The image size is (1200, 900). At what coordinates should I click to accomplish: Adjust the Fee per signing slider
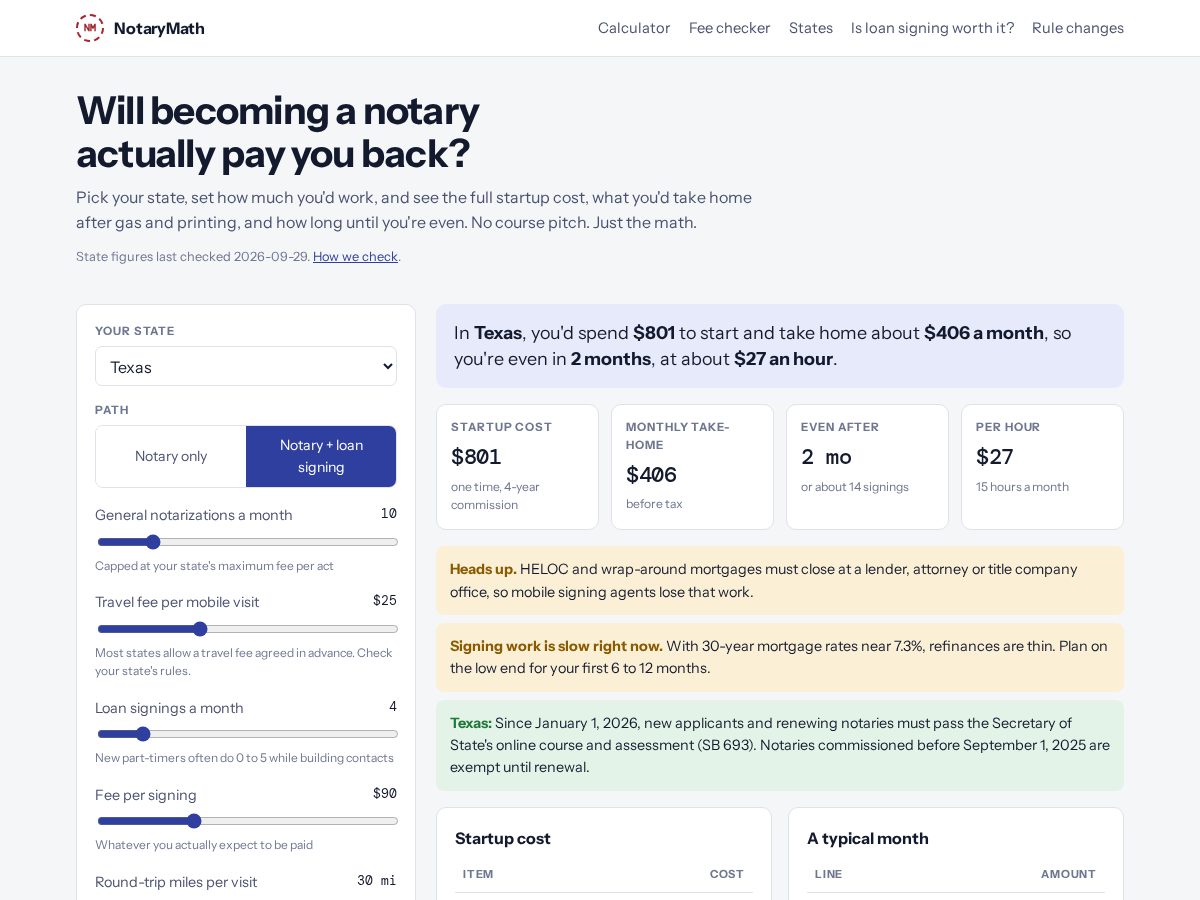(x=247, y=821)
